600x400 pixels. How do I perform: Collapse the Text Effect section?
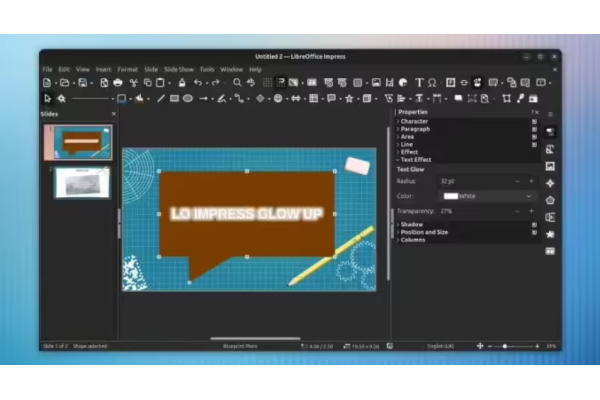point(415,160)
